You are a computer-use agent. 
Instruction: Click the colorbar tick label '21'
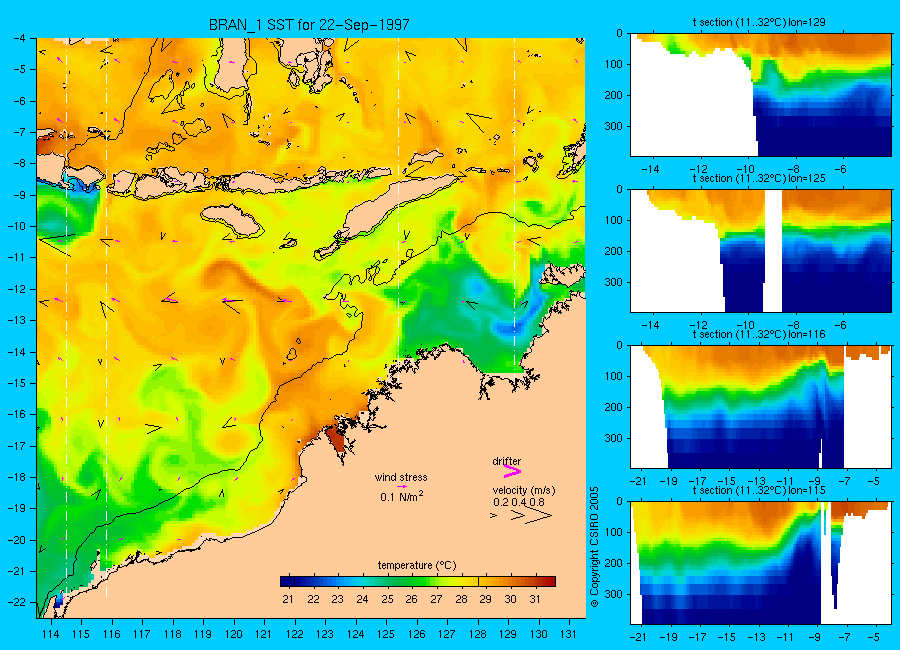tap(288, 599)
